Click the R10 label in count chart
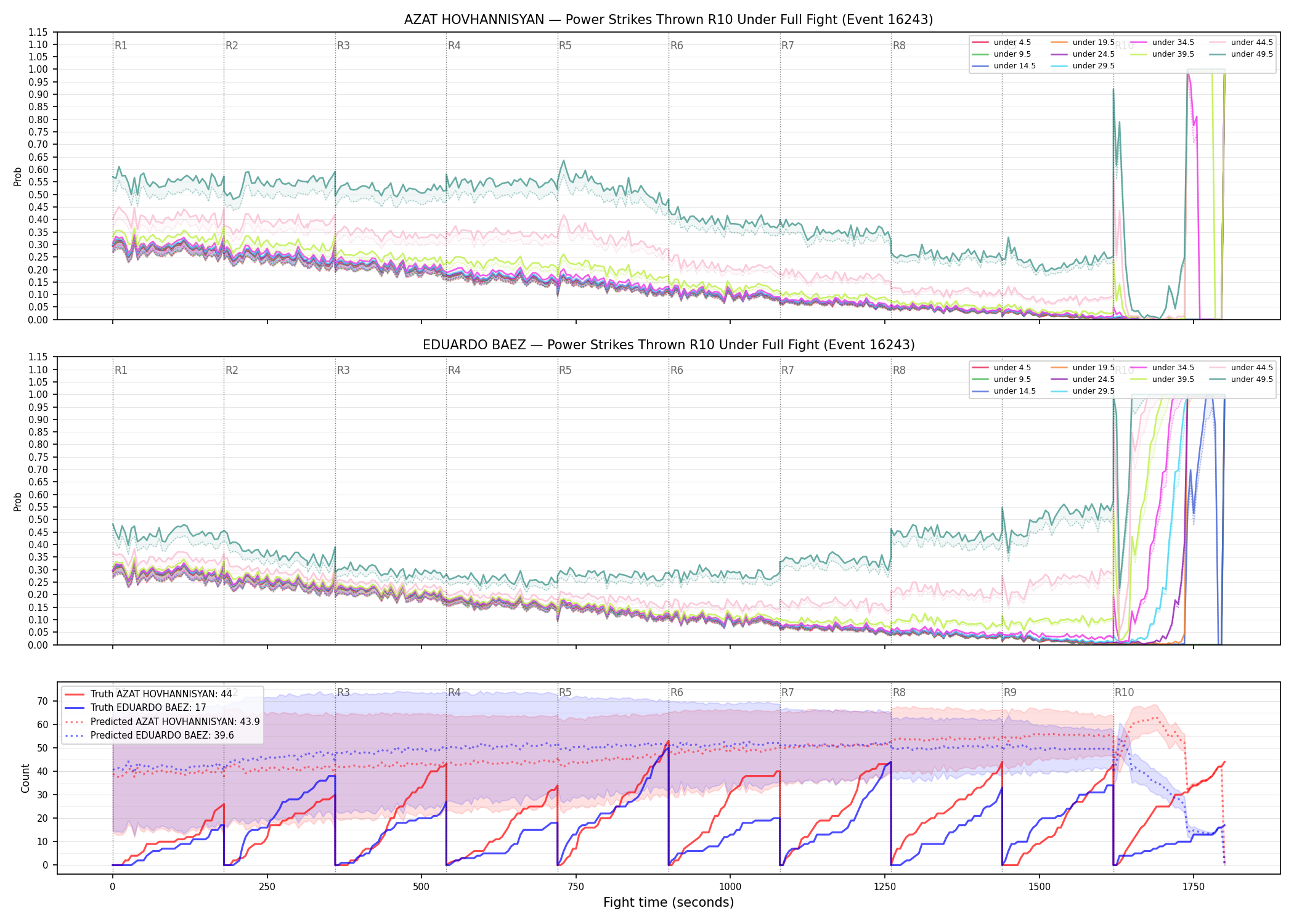The height and width of the screenshot is (924, 1294). (1124, 692)
